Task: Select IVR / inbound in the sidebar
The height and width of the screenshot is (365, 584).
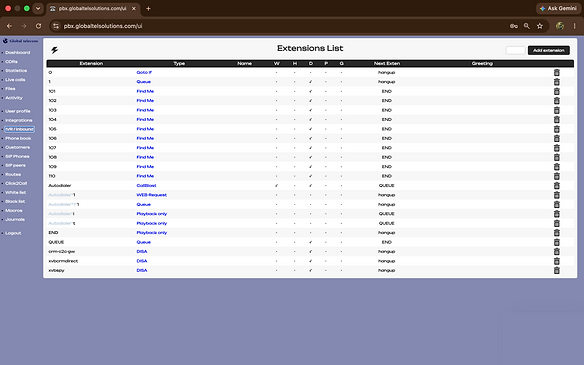Action: coord(19,129)
